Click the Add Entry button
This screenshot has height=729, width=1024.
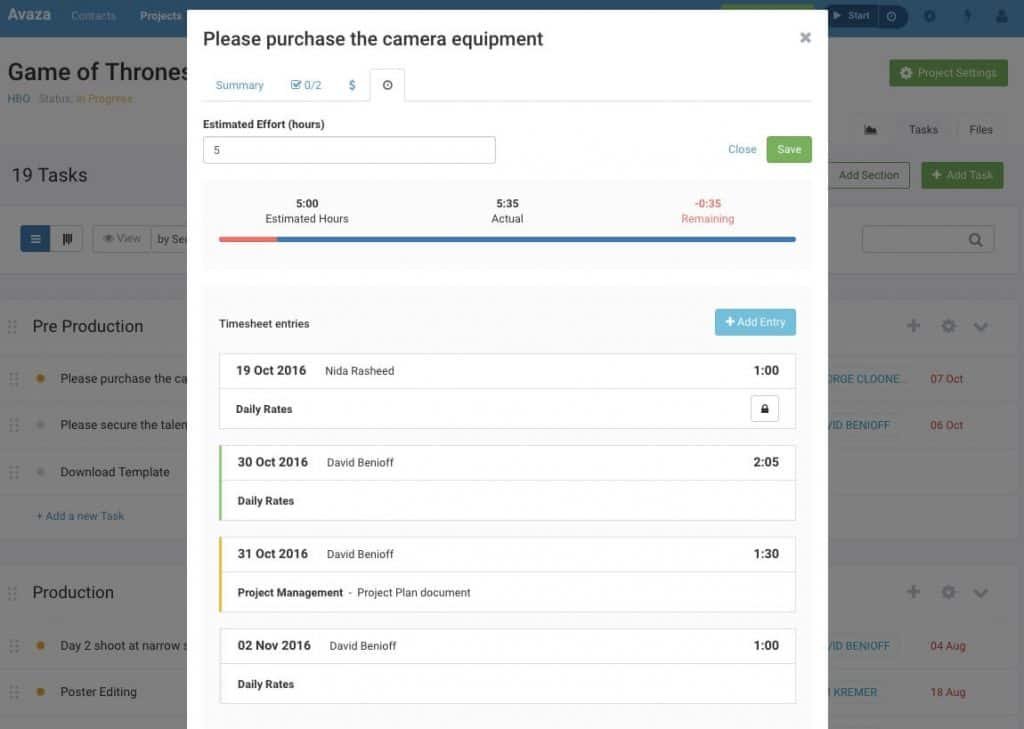(755, 322)
